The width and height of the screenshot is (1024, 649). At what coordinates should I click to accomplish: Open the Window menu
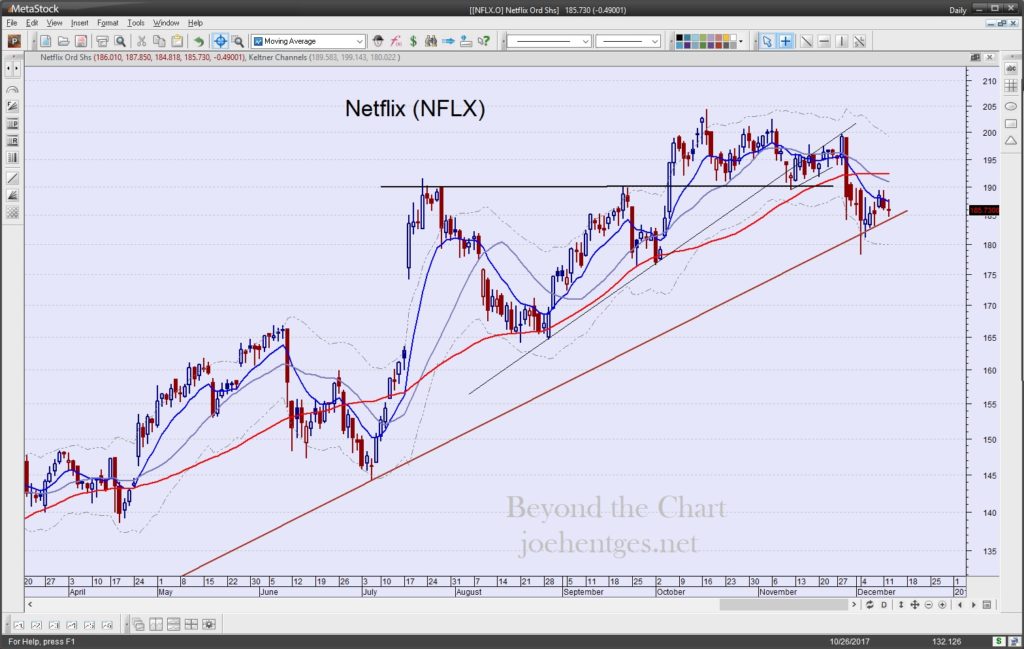tap(166, 23)
